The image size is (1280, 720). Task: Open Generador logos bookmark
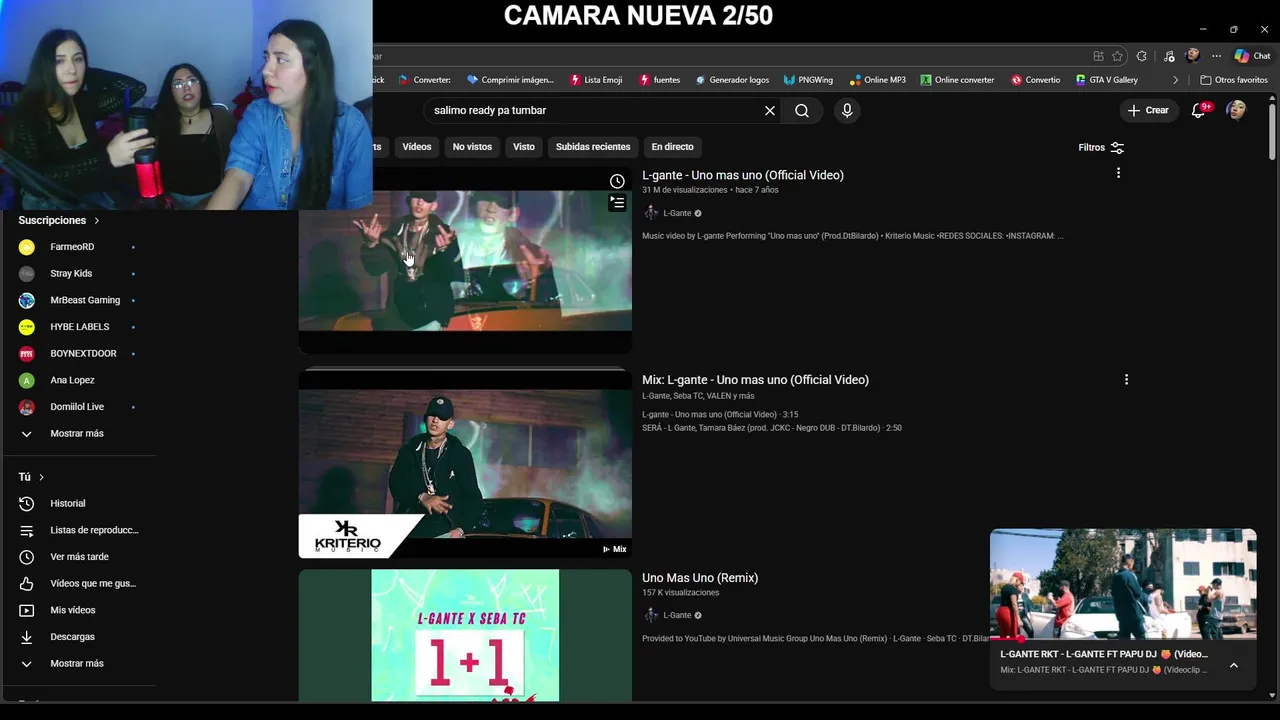coord(731,80)
